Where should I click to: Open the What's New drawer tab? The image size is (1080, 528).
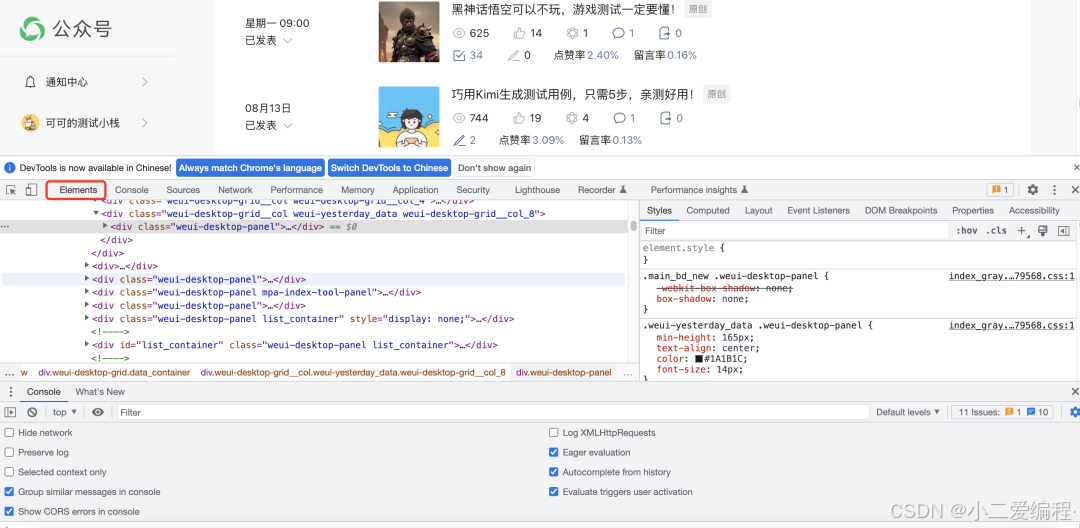click(x=100, y=392)
